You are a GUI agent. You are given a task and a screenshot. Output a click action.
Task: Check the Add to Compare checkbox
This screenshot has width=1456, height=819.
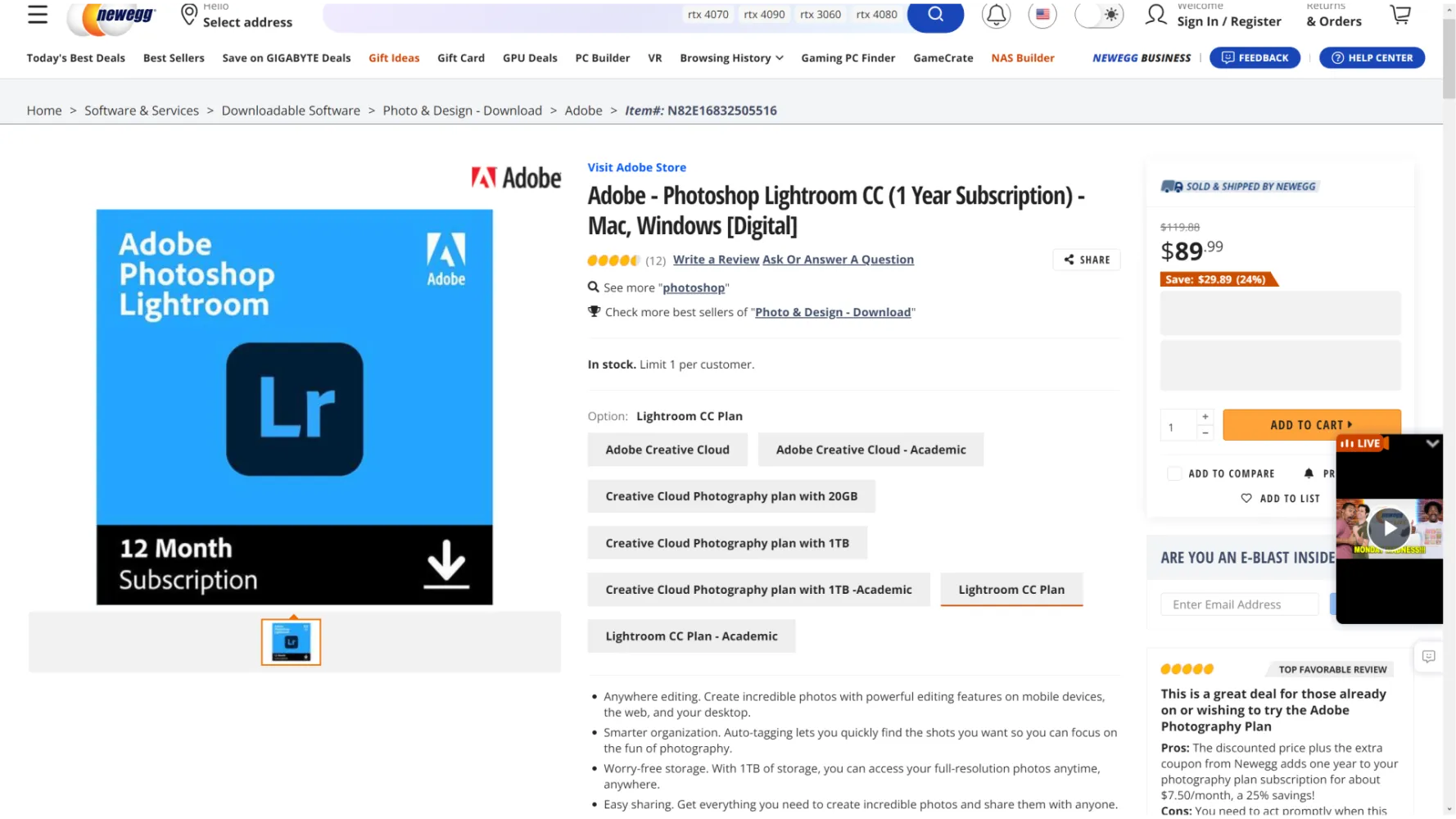(x=1174, y=473)
